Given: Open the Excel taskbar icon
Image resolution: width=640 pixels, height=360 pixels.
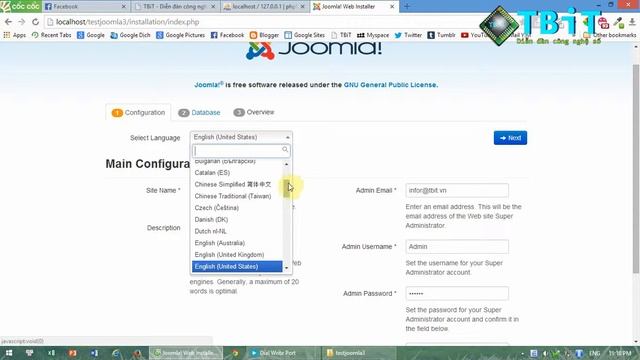Looking at the screenshot, I should (x=51, y=353).
